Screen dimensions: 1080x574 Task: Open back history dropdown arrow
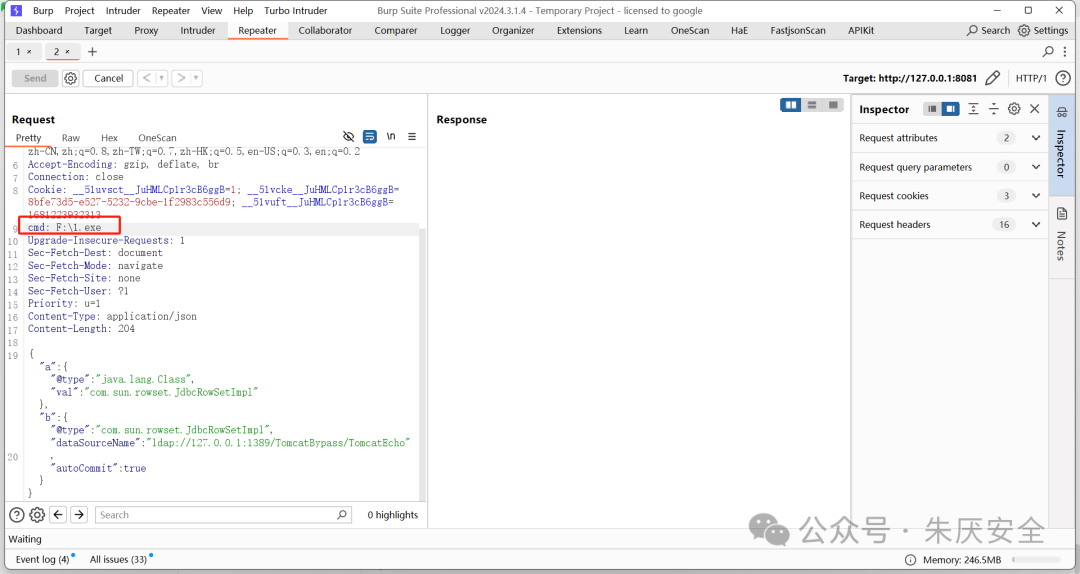coord(162,78)
